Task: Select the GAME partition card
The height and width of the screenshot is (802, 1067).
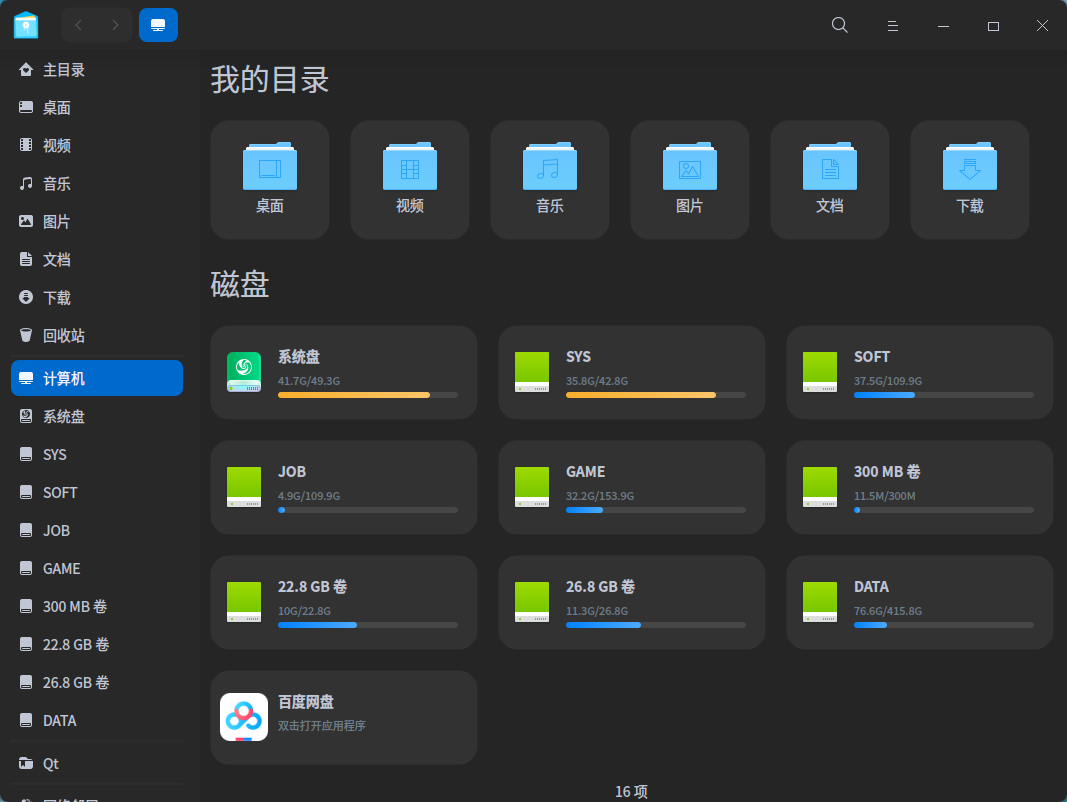Action: coord(631,487)
